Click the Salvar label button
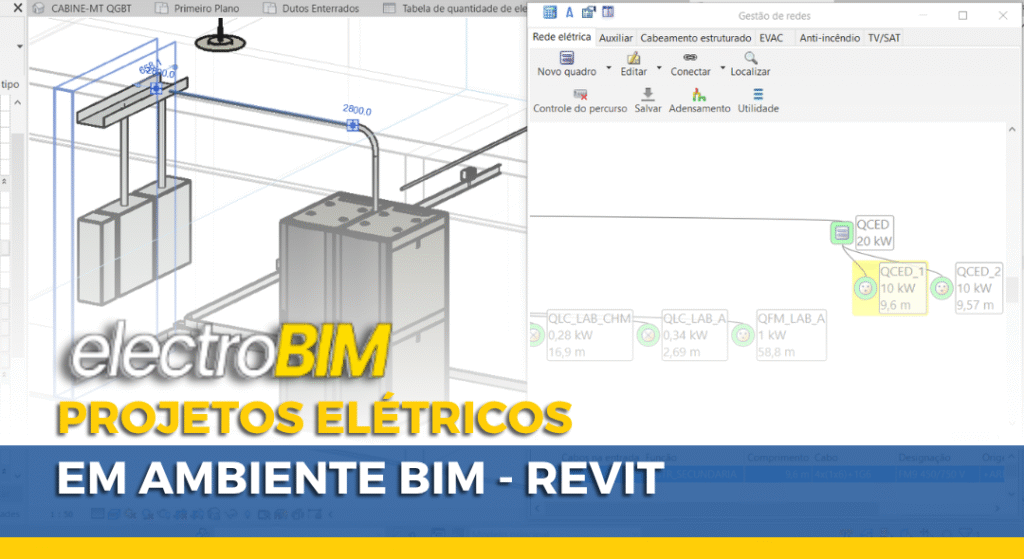Image resolution: width=1024 pixels, height=559 pixels. click(x=648, y=108)
